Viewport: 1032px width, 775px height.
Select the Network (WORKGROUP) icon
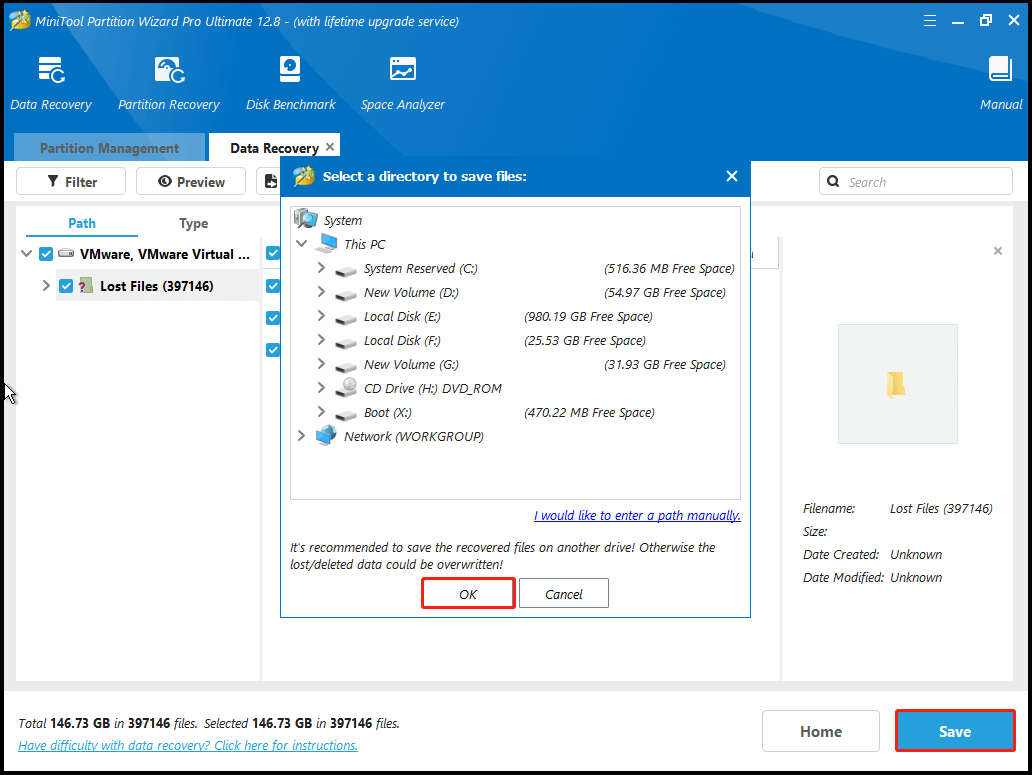[x=326, y=436]
